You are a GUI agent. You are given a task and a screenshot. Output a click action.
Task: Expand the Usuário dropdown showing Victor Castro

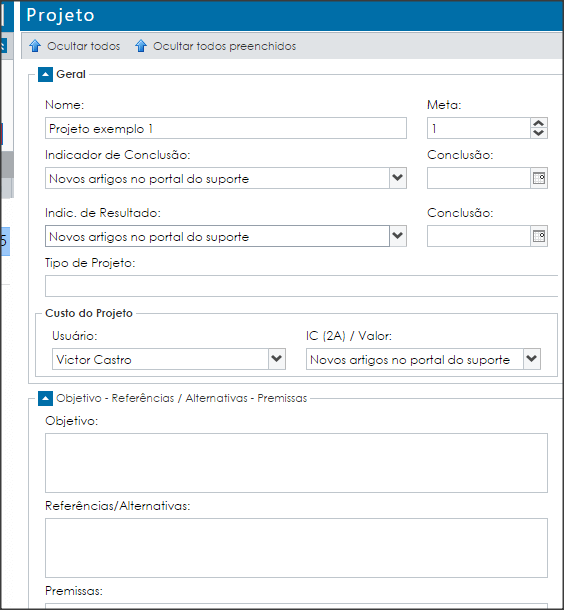pyautogui.click(x=277, y=359)
